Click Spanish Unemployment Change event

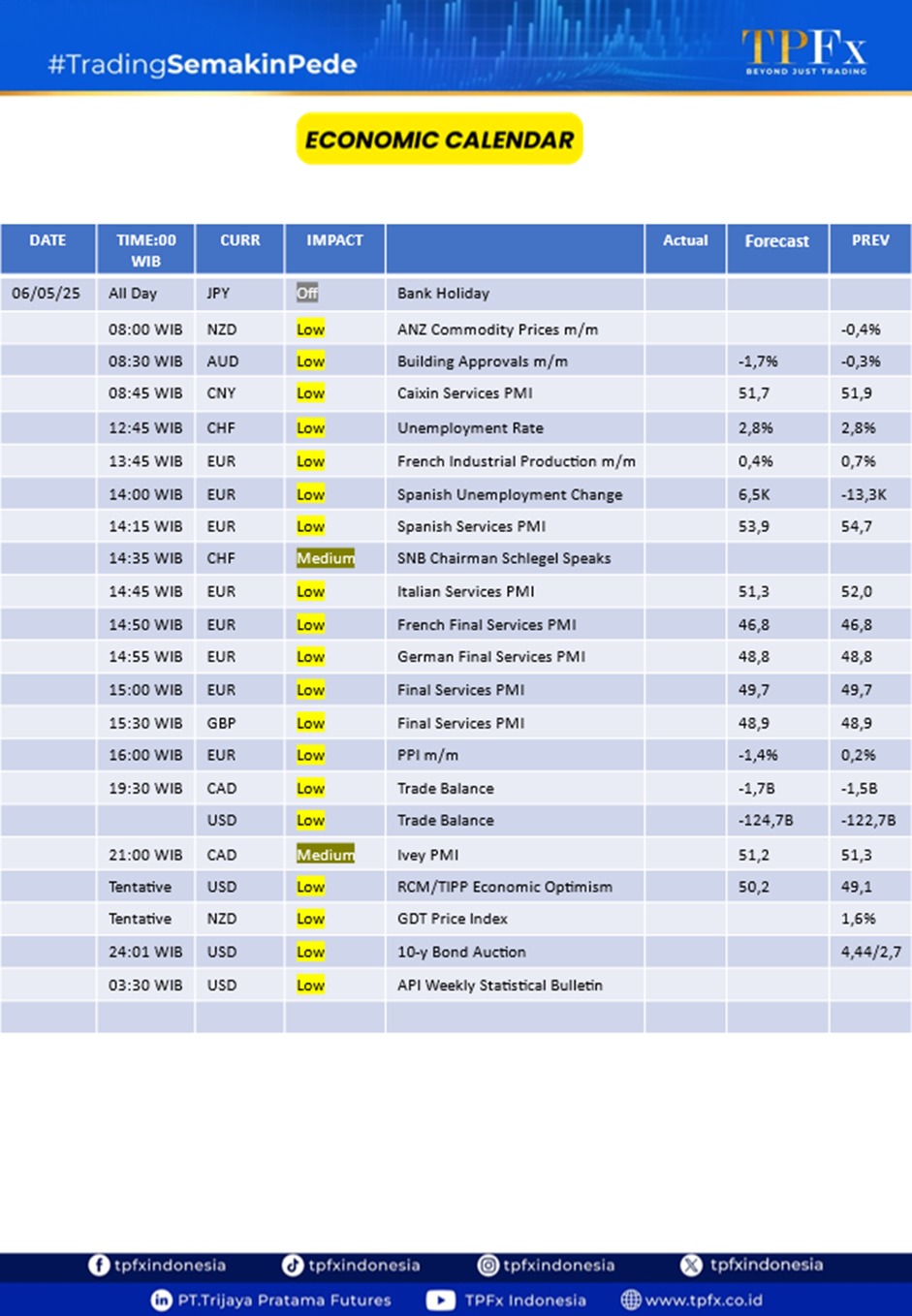510,494
